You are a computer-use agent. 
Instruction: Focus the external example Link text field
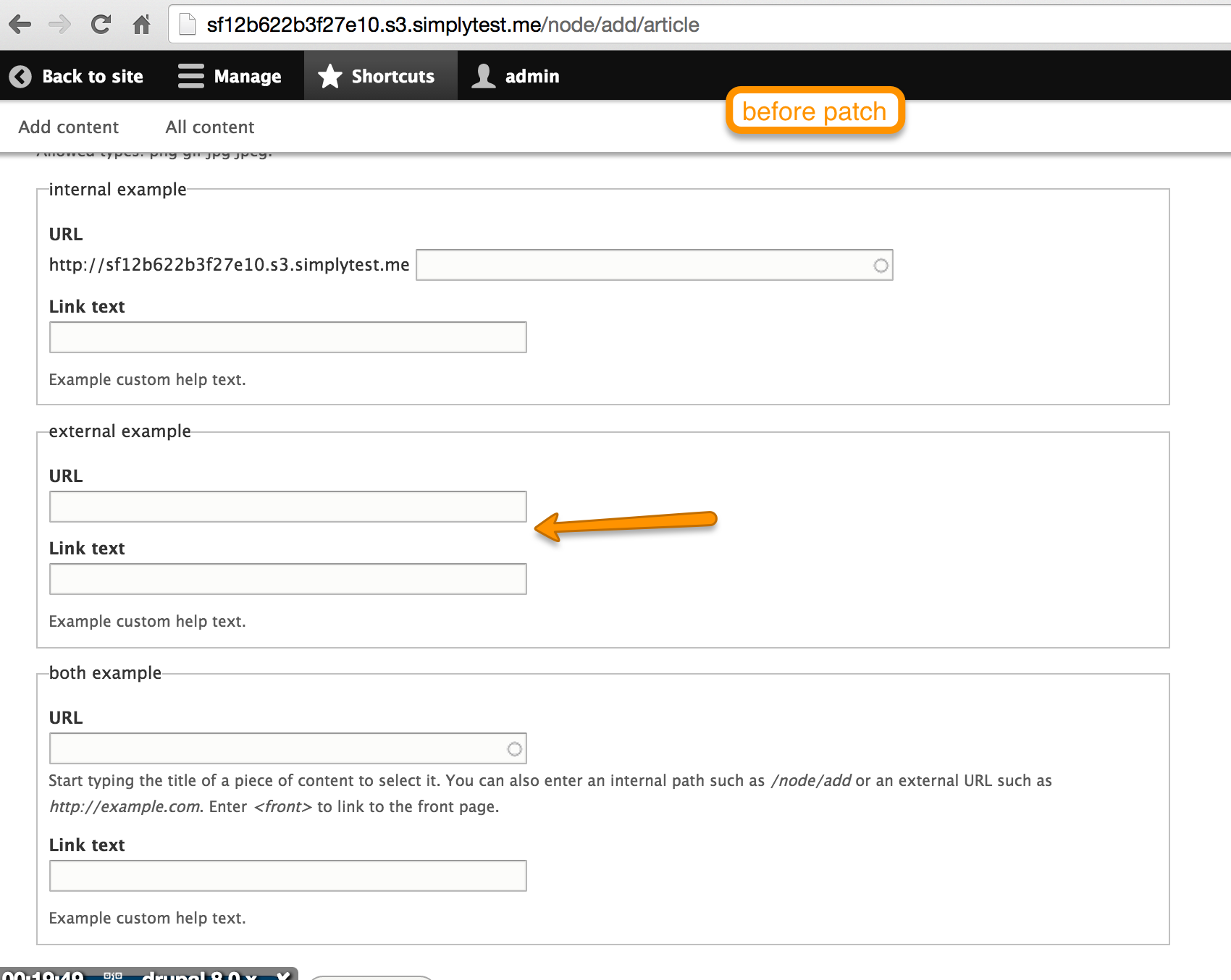pos(287,579)
